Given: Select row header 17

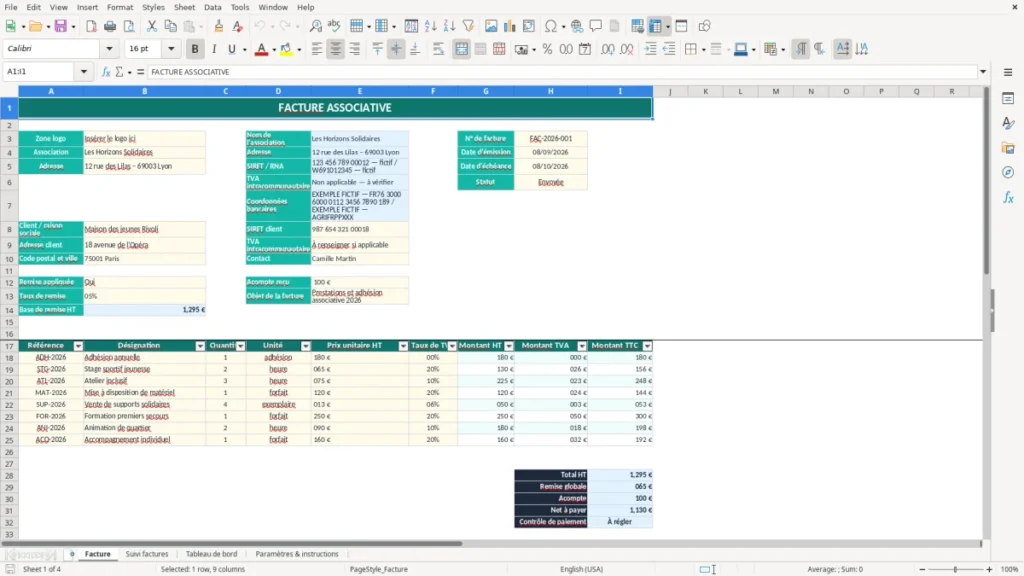Looking at the screenshot, I should click(x=9, y=345).
